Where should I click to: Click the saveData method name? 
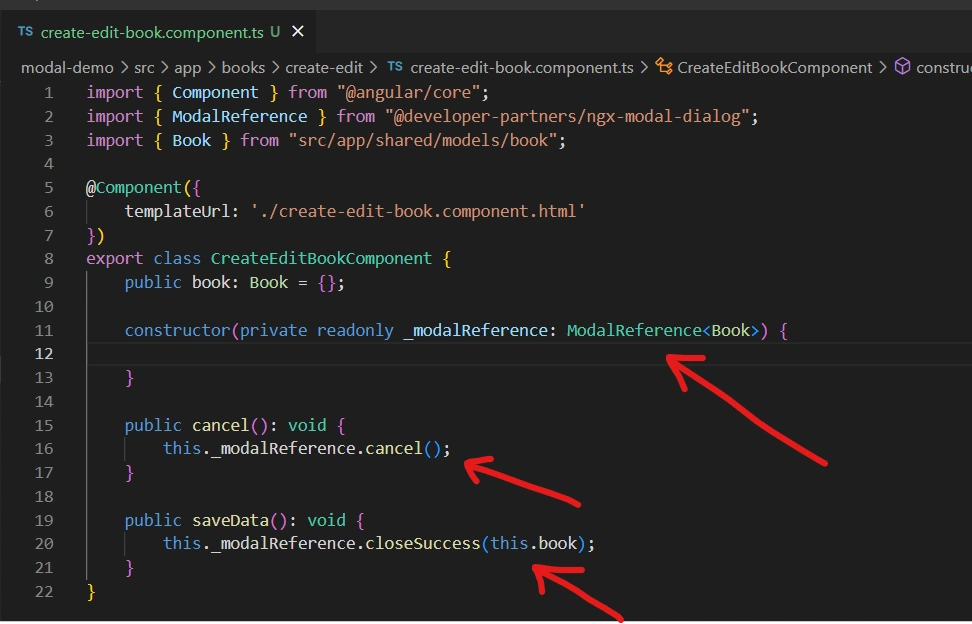click(229, 520)
